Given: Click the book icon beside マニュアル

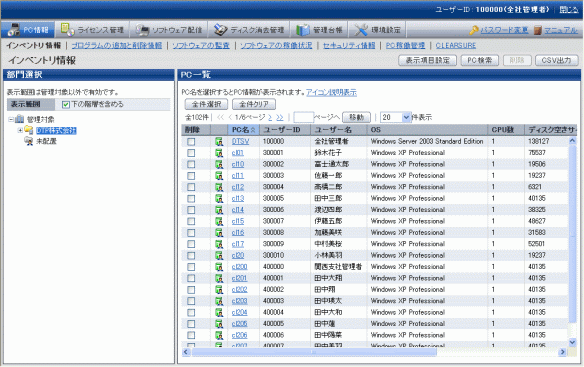Looking at the screenshot, I should (537, 30).
